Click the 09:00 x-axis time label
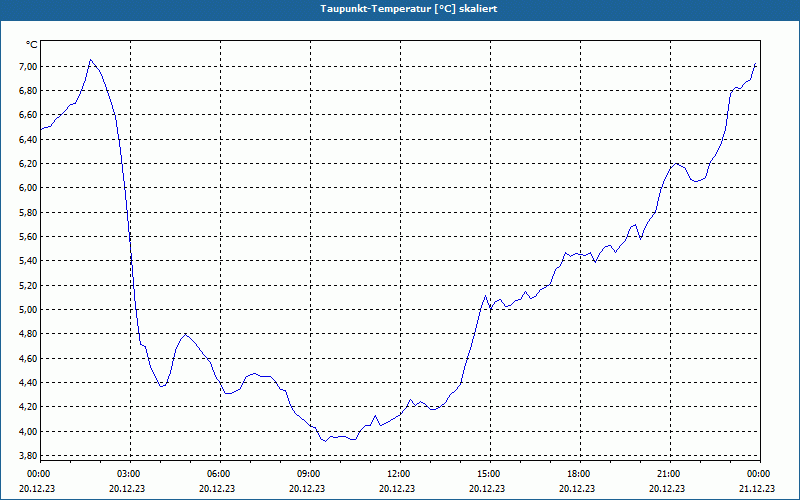Viewport: 800px width, 500px height. [309, 474]
